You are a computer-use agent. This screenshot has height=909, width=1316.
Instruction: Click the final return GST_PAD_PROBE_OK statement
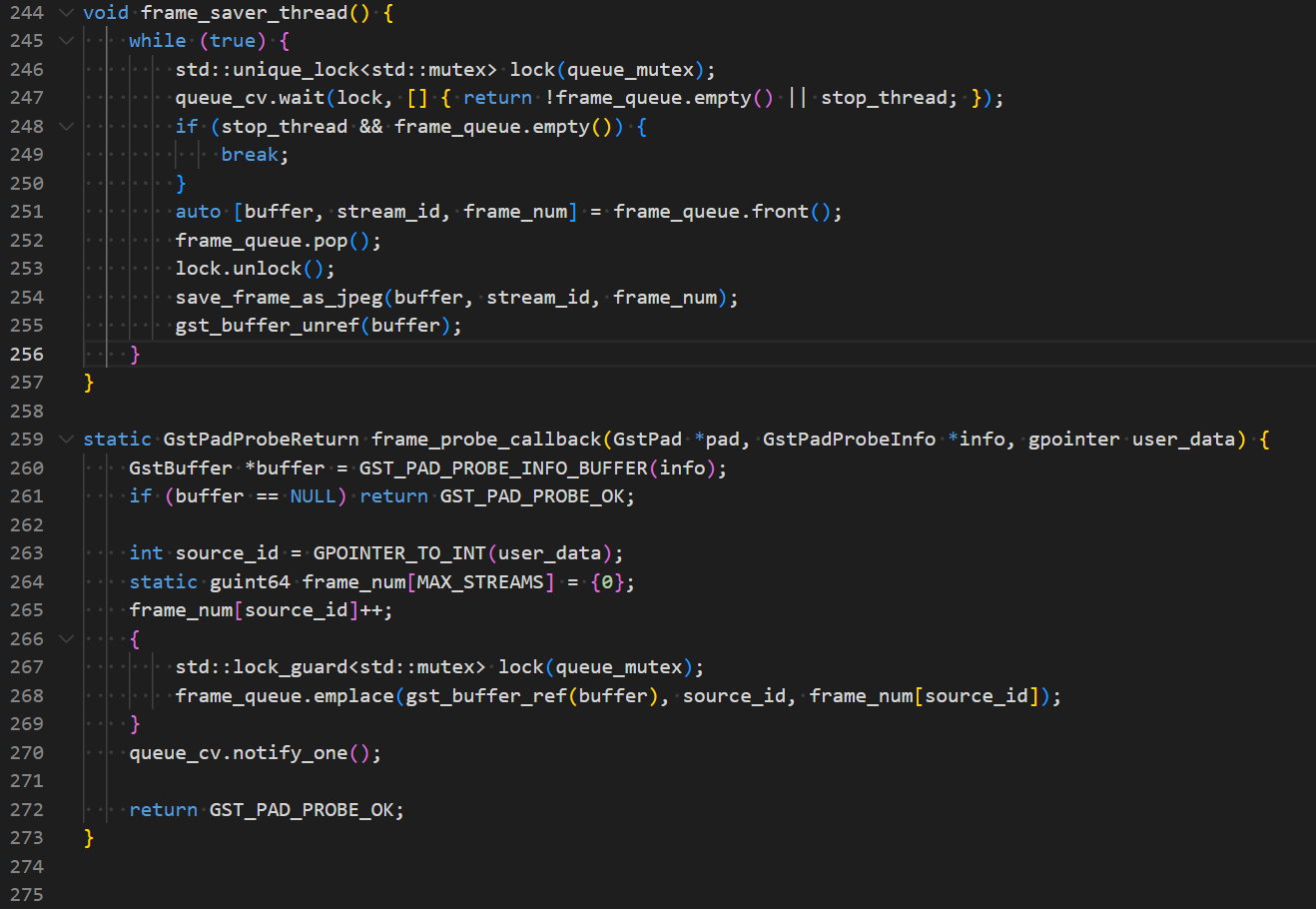tap(267, 810)
